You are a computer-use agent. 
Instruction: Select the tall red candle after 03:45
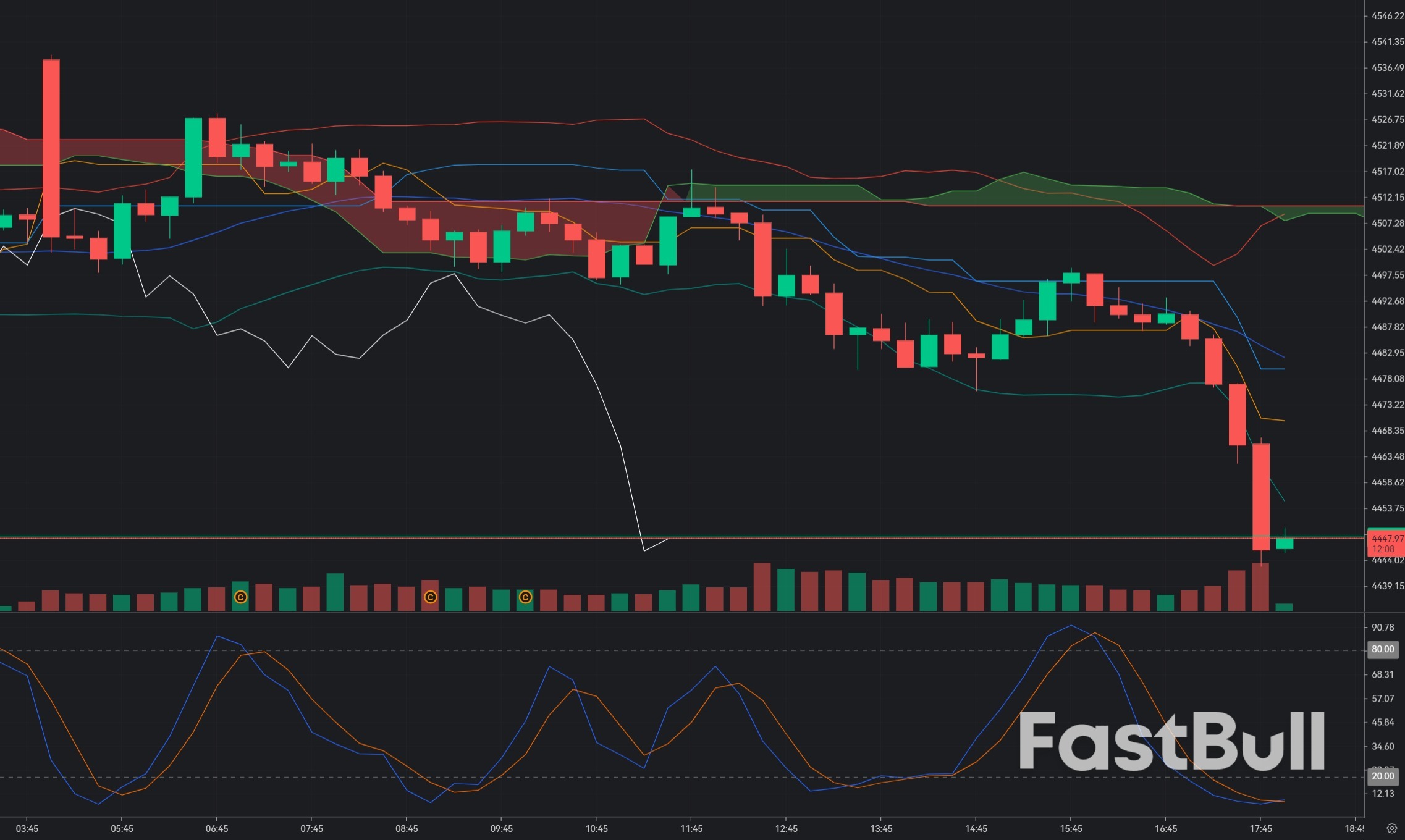click(51, 148)
